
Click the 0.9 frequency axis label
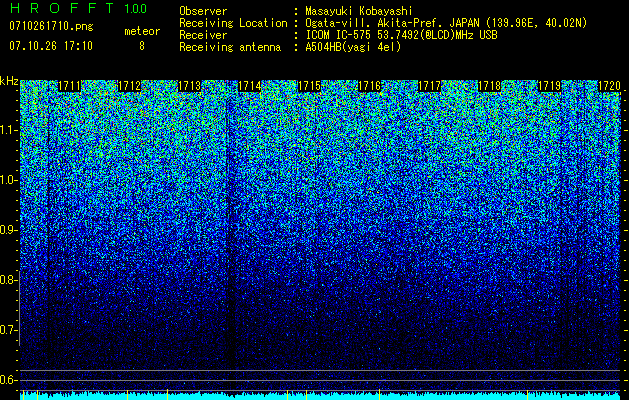pyautogui.click(x=8, y=230)
